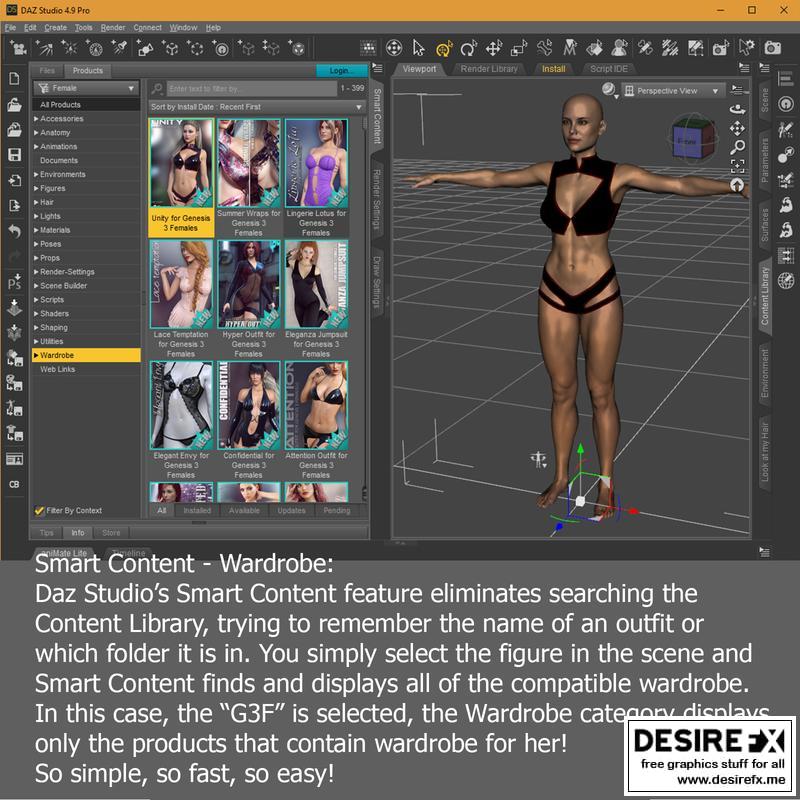
Task: Open the Render menu
Action: (x=113, y=28)
